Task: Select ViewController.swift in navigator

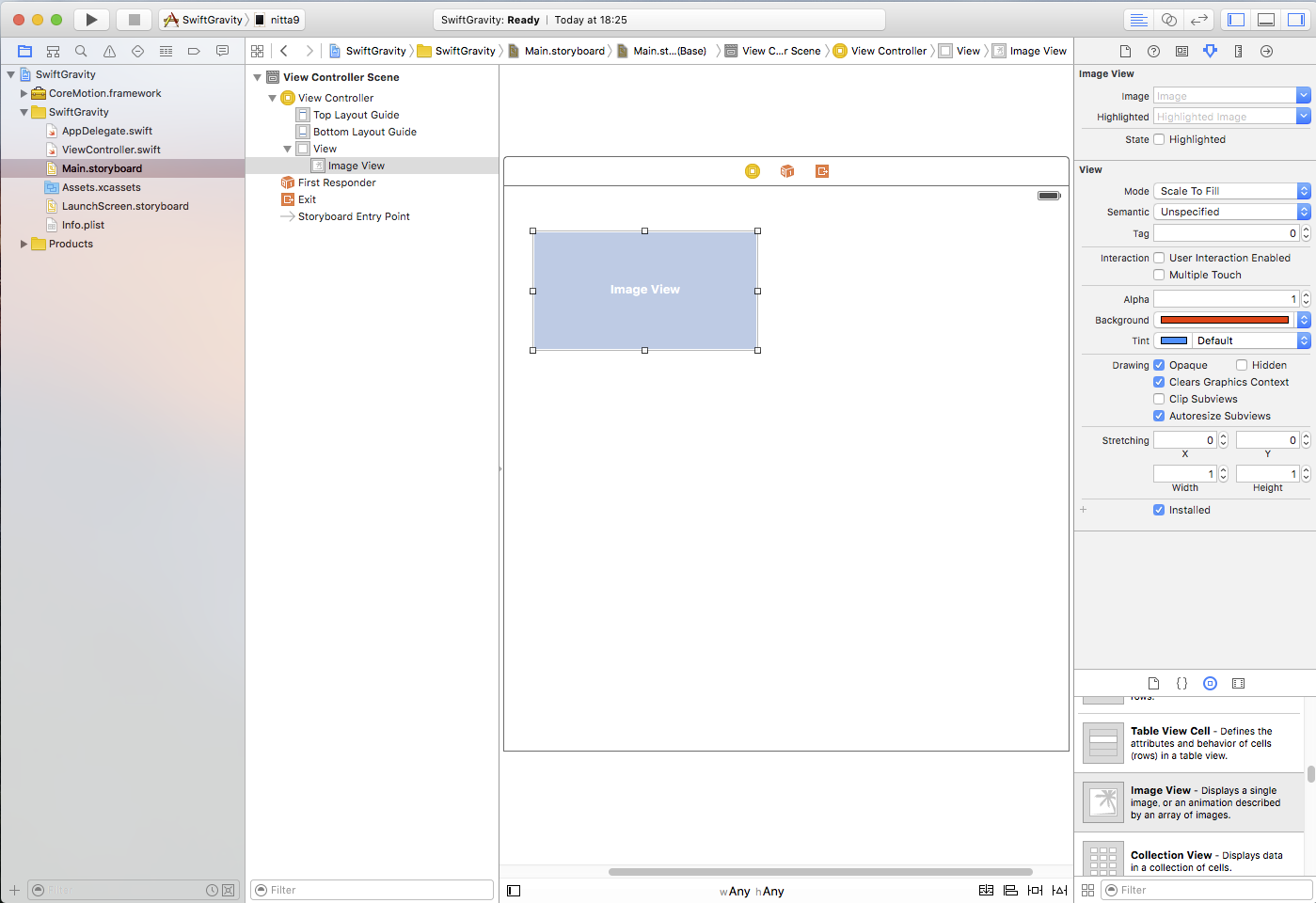Action: click(x=111, y=150)
